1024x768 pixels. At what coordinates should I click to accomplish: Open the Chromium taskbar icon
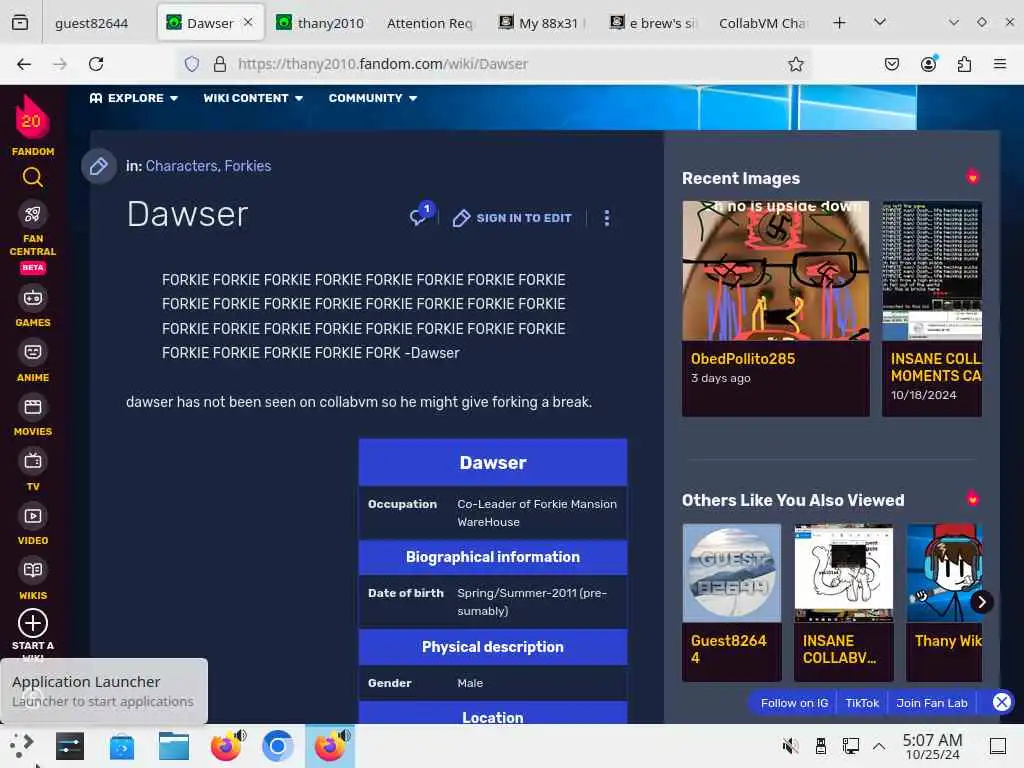pyautogui.click(x=278, y=746)
